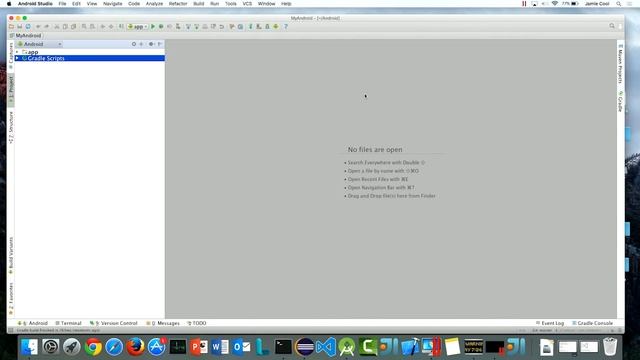Toggle the Gradle side tab on right

620,102
